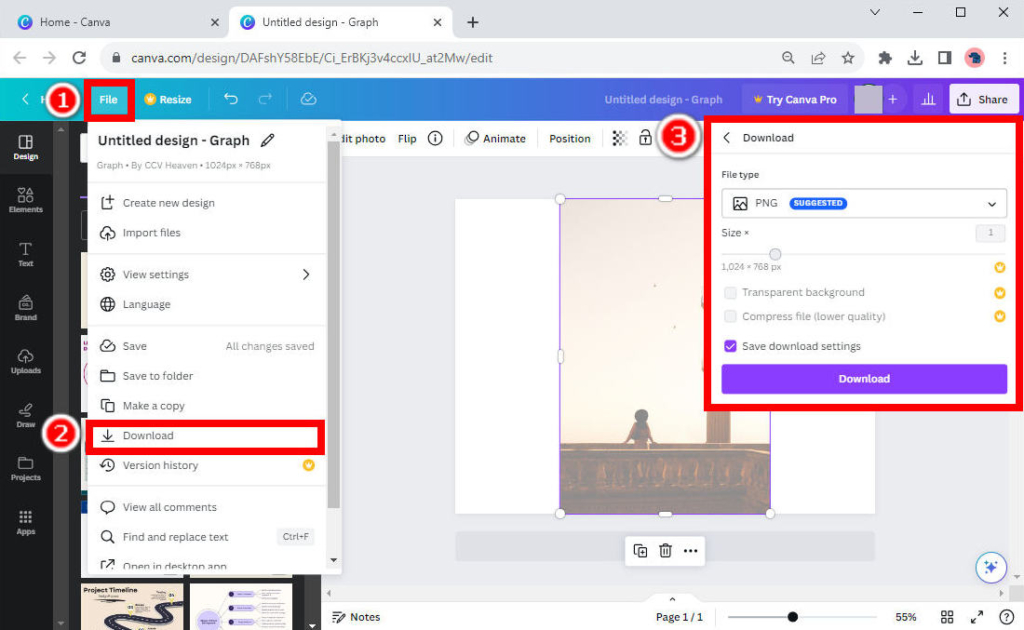Select the Draw tool
Screen dimensions: 1024x630
[x=25, y=414]
